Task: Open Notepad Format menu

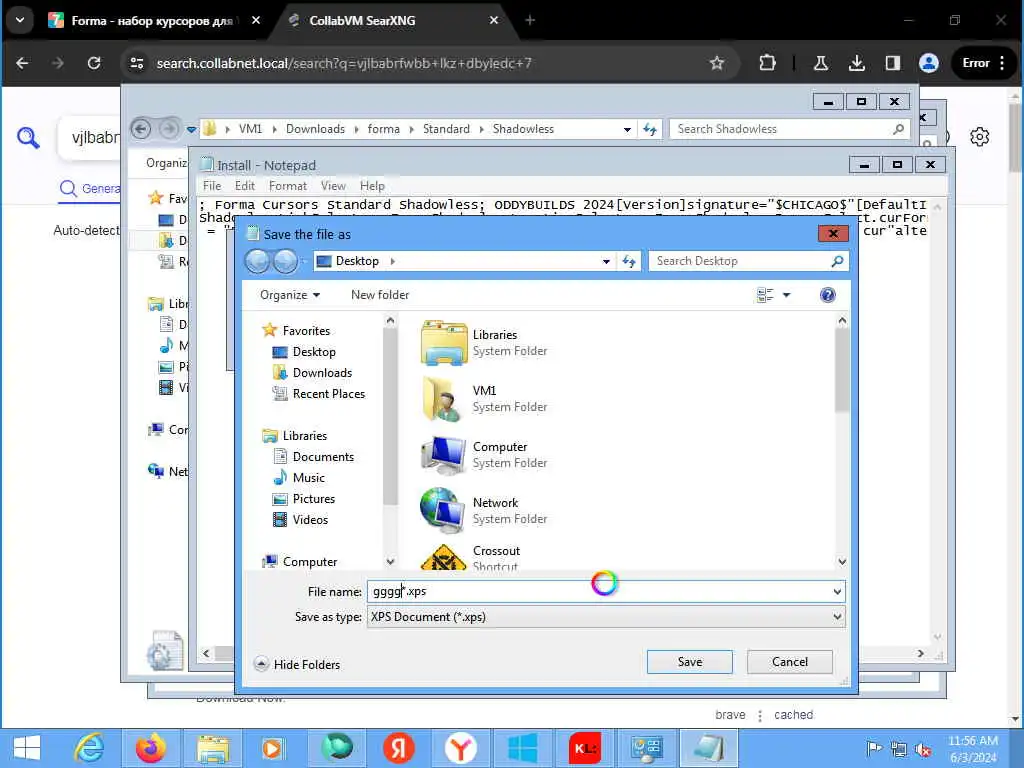Action: click(287, 186)
